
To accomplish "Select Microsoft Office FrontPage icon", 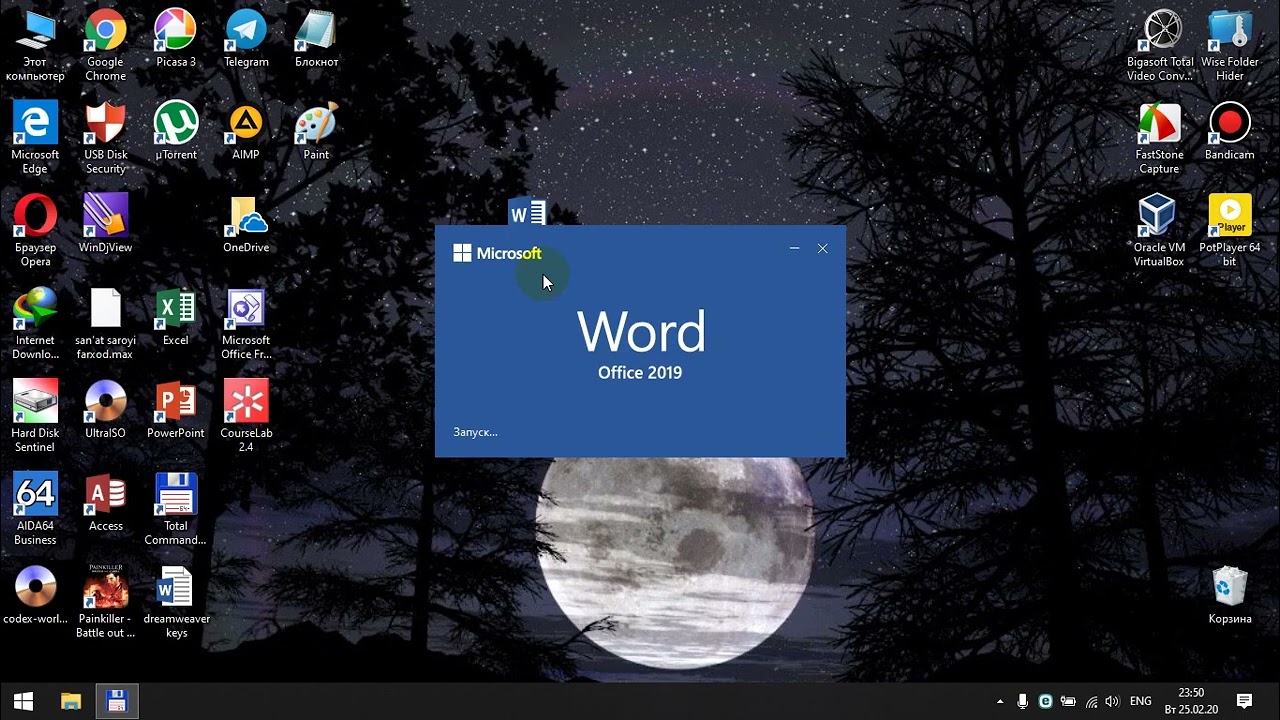I will click(x=246, y=325).
